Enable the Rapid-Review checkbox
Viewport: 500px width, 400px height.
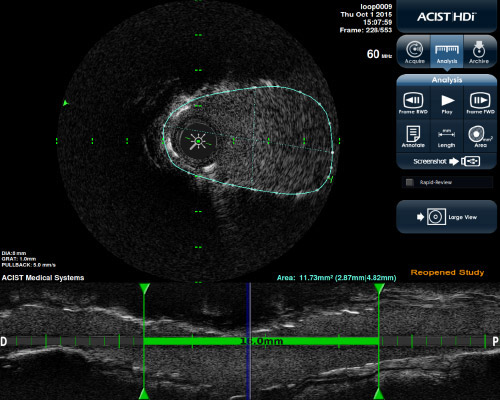pyautogui.click(x=410, y=182)
